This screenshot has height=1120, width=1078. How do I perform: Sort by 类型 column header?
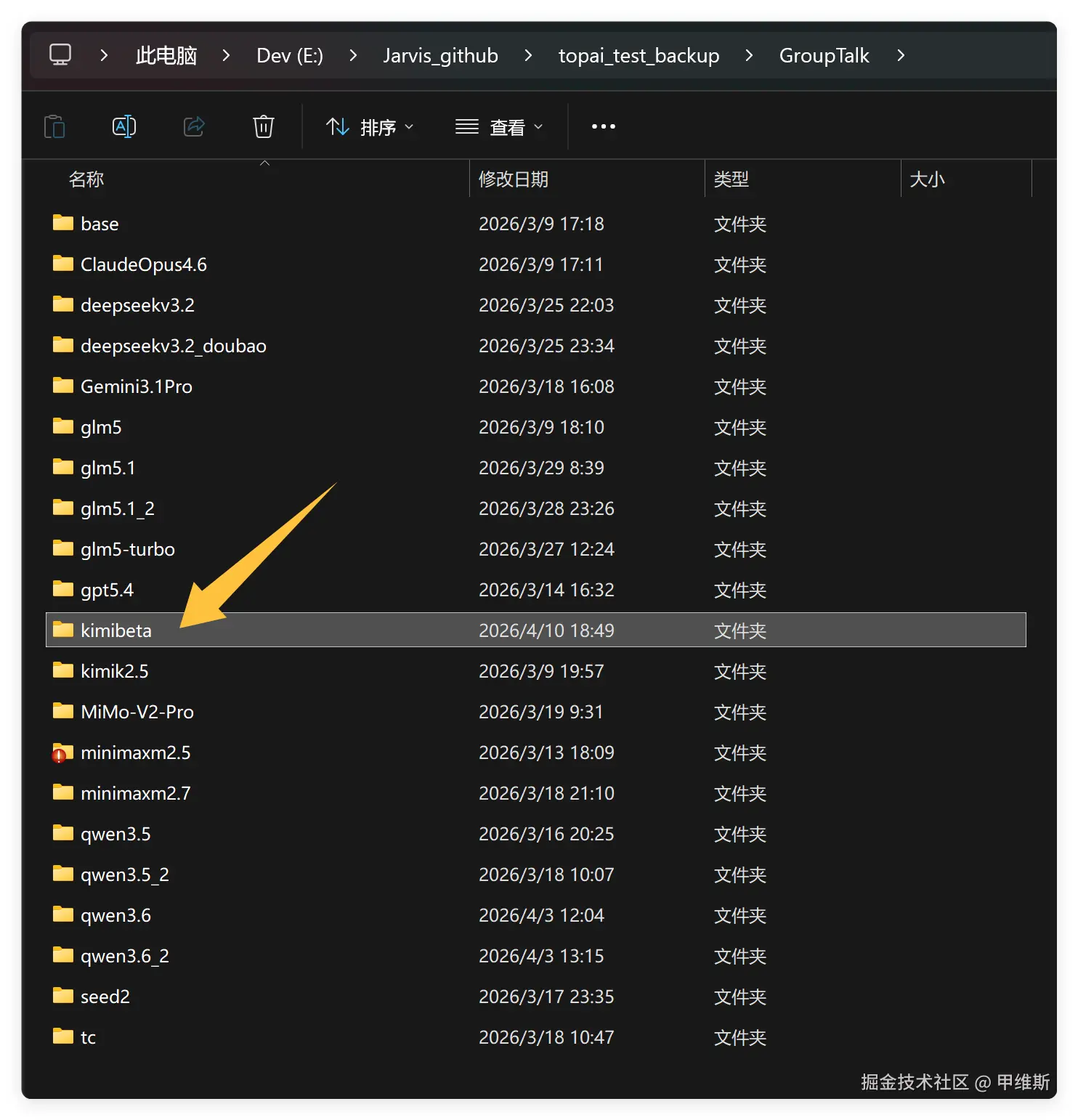tap(731, 179)
